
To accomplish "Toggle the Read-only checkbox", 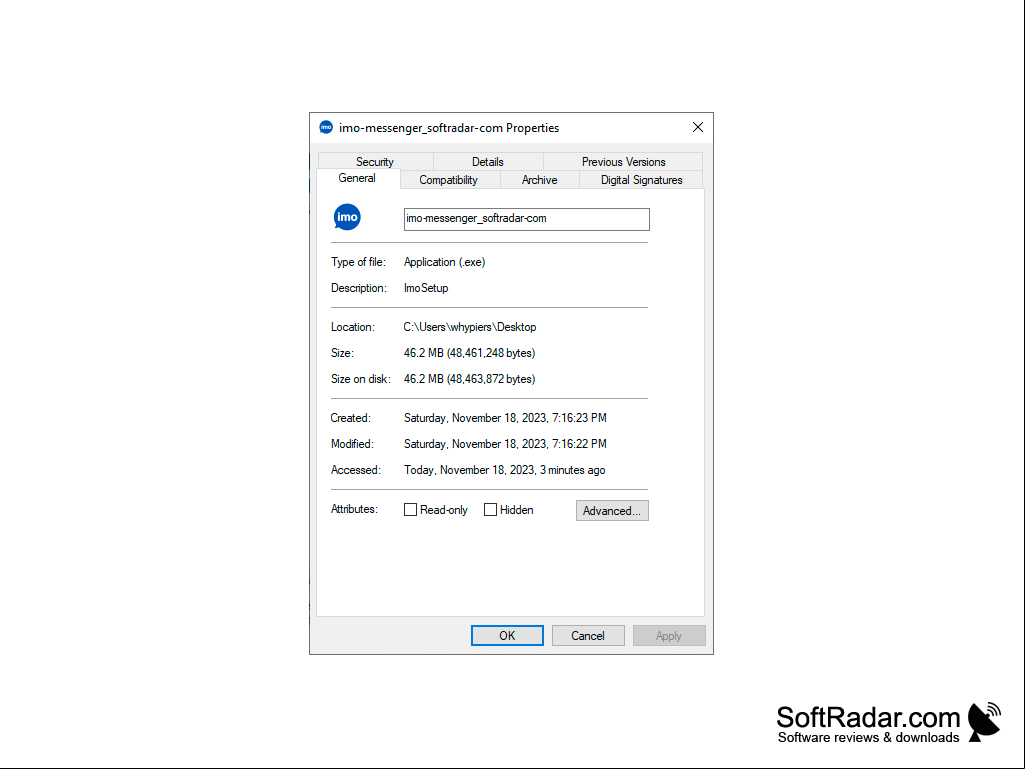I will [411, 510].
